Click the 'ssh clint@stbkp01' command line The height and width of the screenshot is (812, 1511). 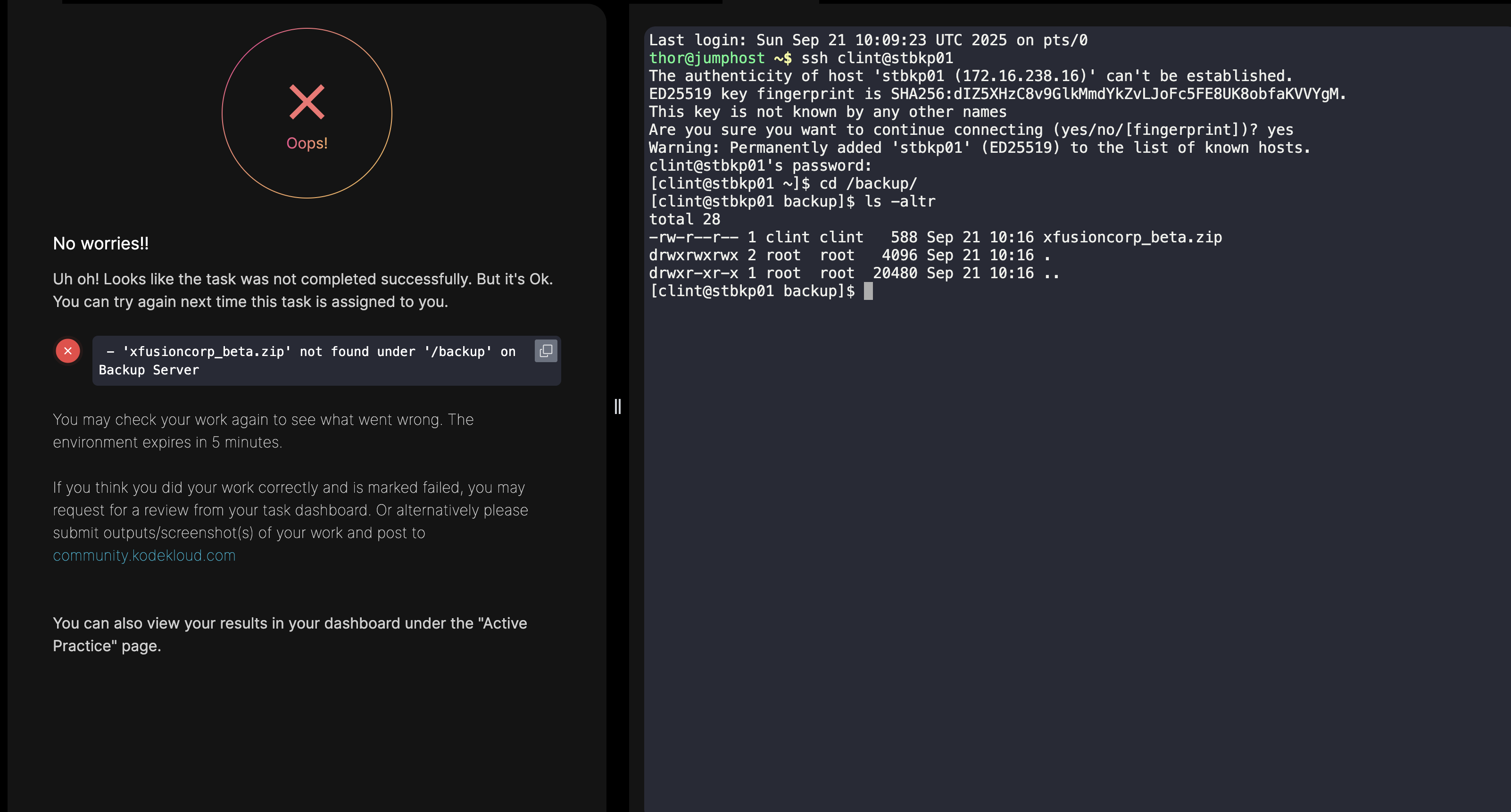click(x=876, y=58)
